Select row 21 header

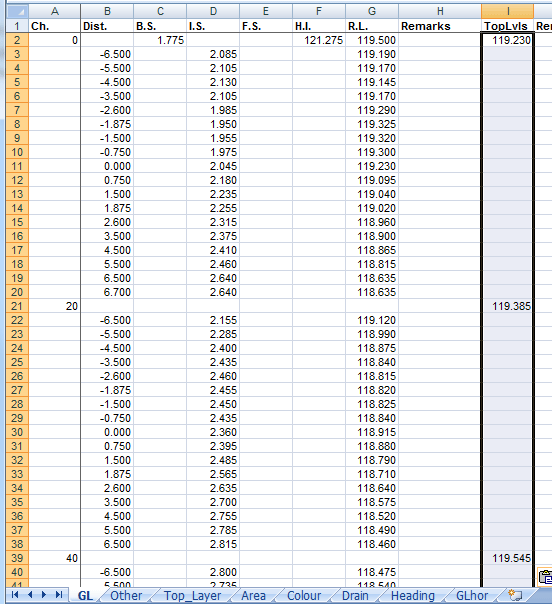pos(17,306)
